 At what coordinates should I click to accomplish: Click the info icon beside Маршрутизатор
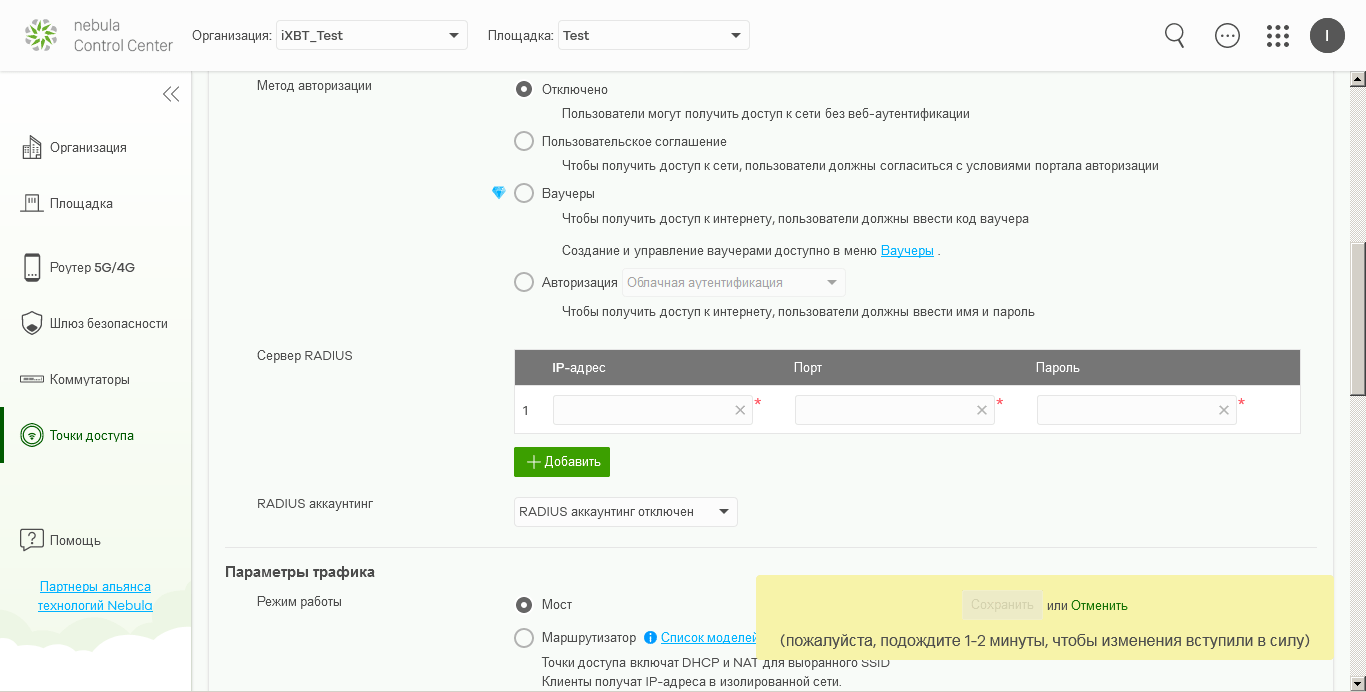tap(650, 637)
